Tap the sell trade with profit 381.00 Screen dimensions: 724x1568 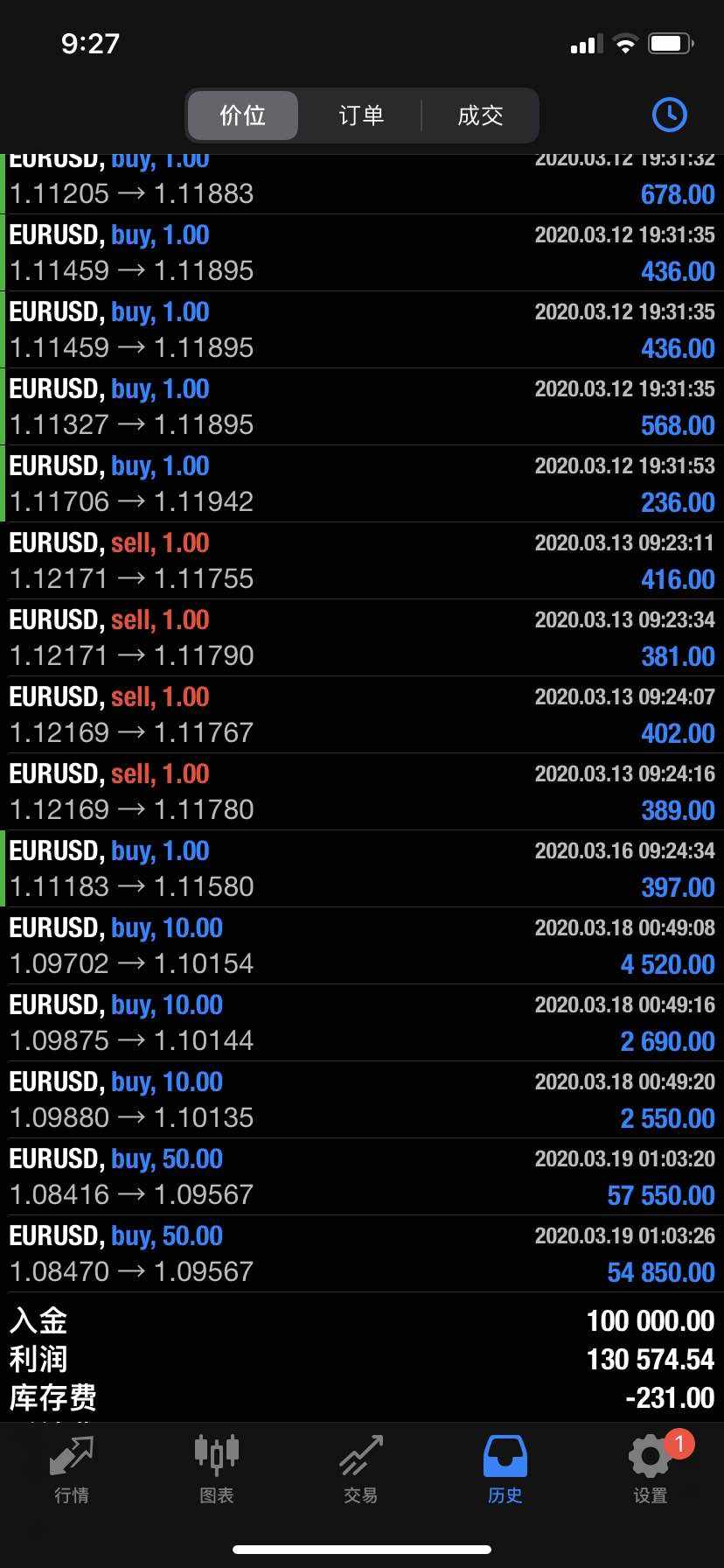click(362, 638)
